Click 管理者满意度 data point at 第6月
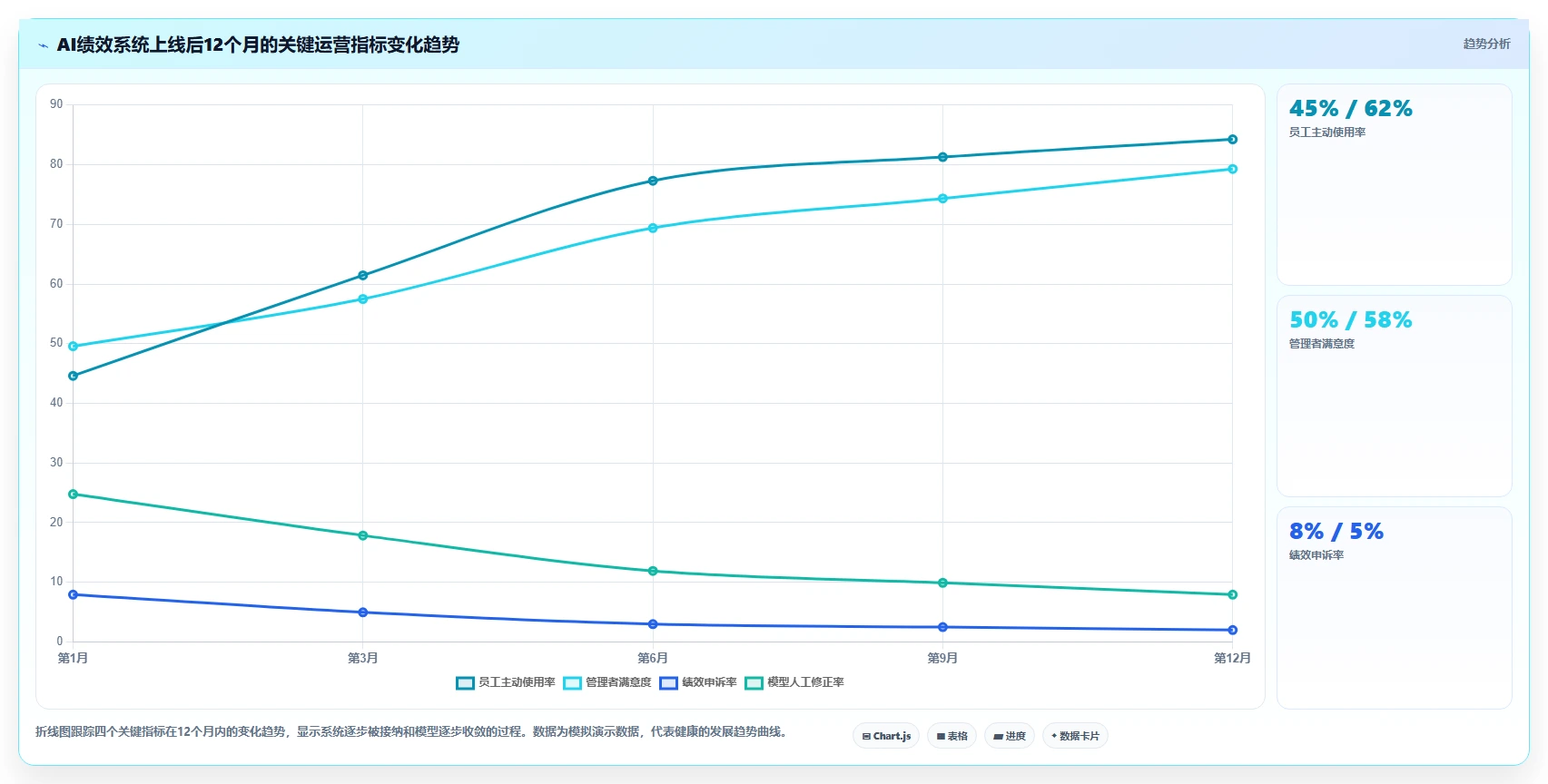1548x784 pixels. tap(653, 228)
